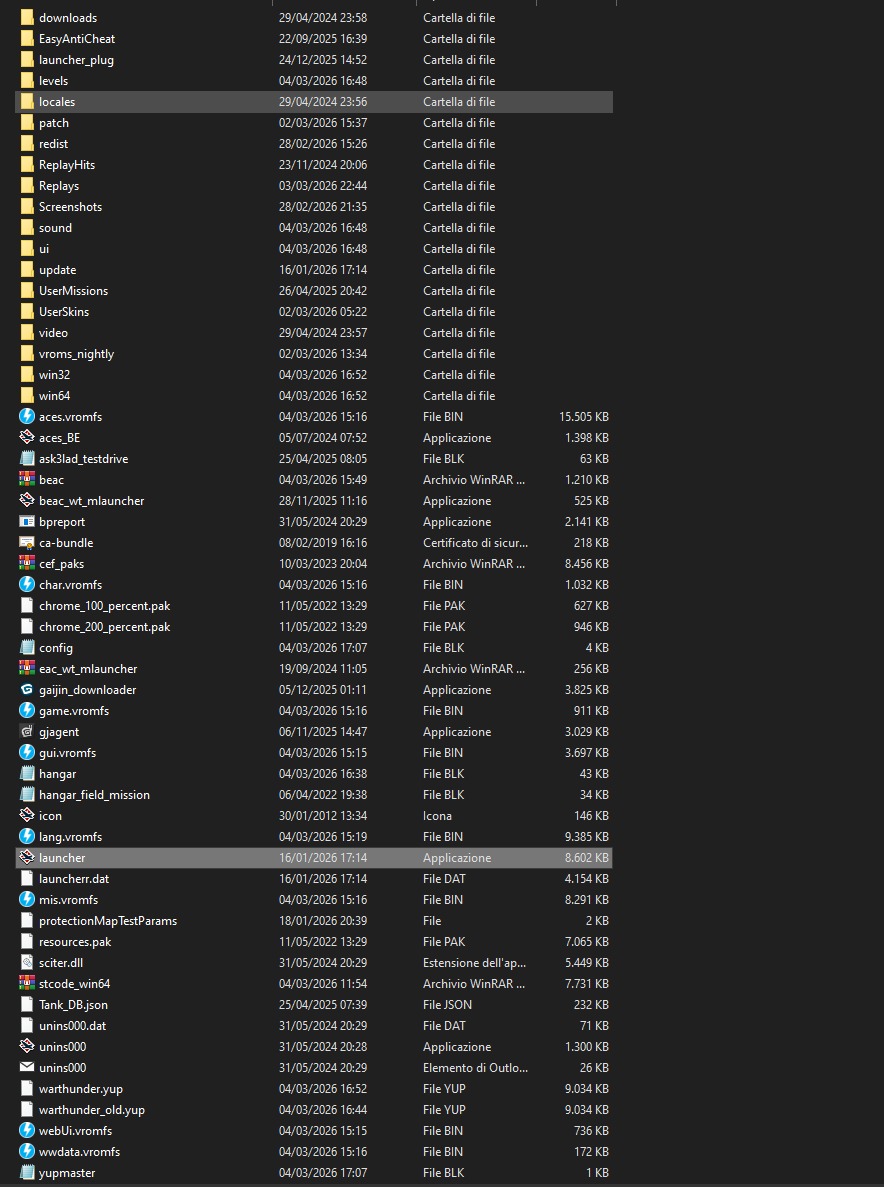
Task: Select the gaijin_downloader application icon
Action: (x=27, y=689)
